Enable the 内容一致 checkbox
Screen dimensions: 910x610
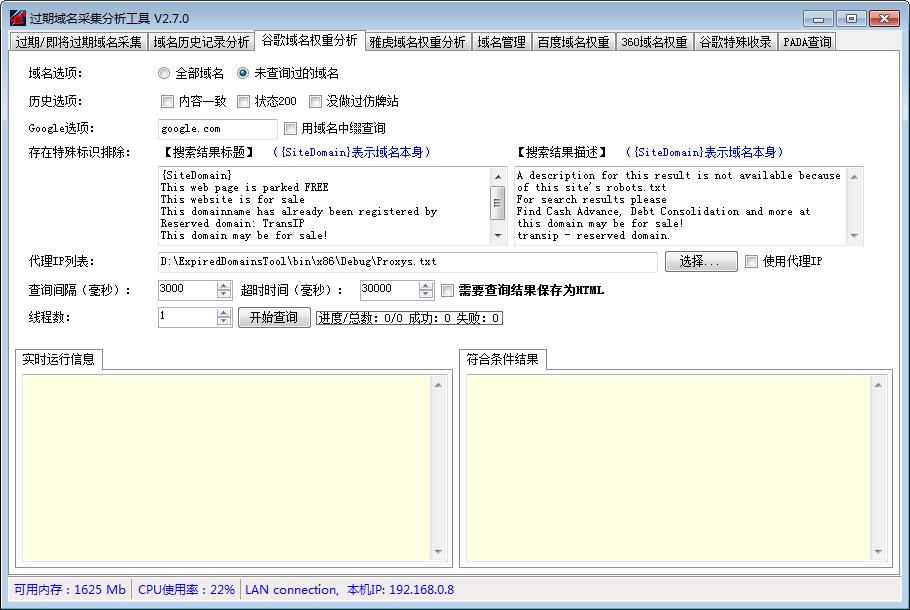(168, 101)
